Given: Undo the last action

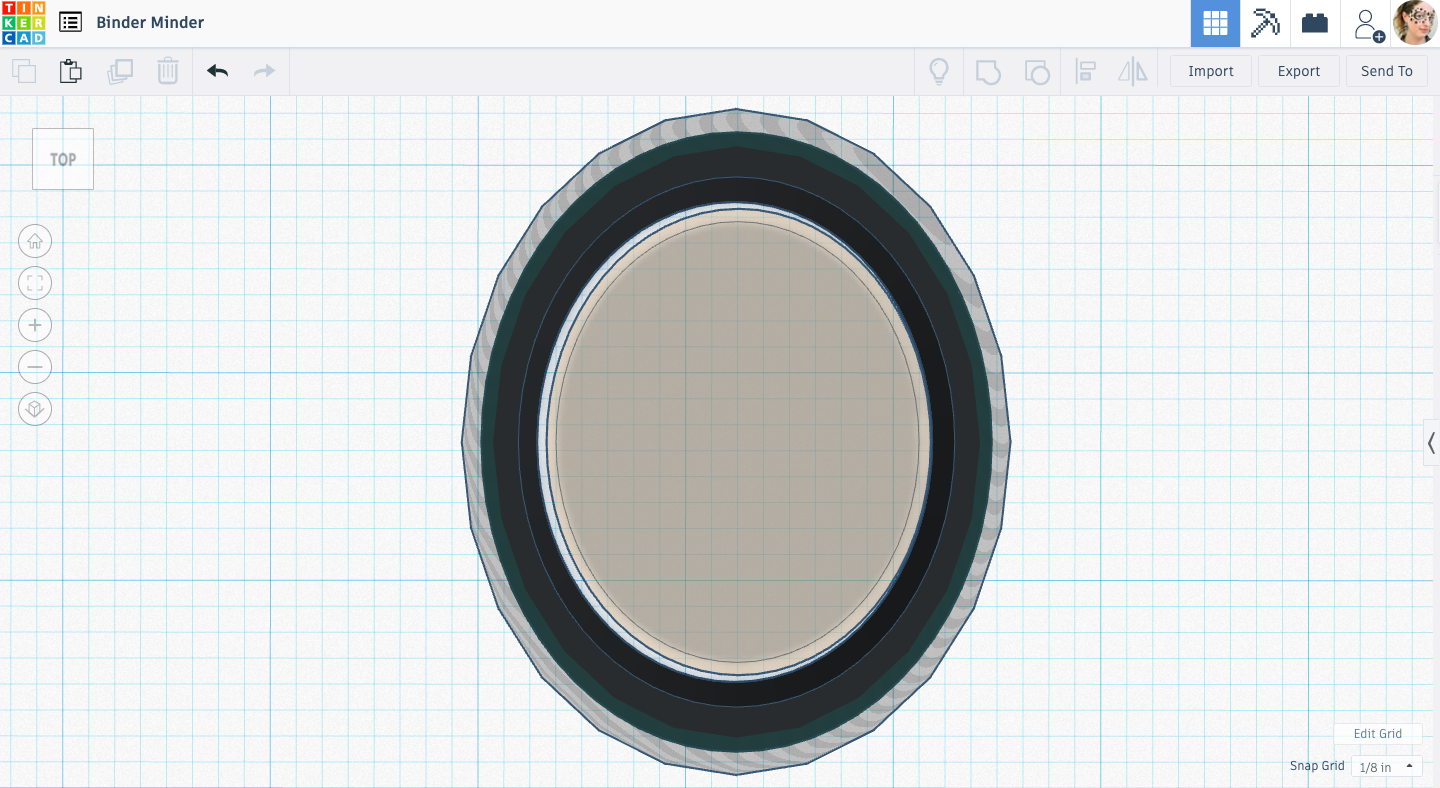Looking at the screenshot, I should coord(217,71).
